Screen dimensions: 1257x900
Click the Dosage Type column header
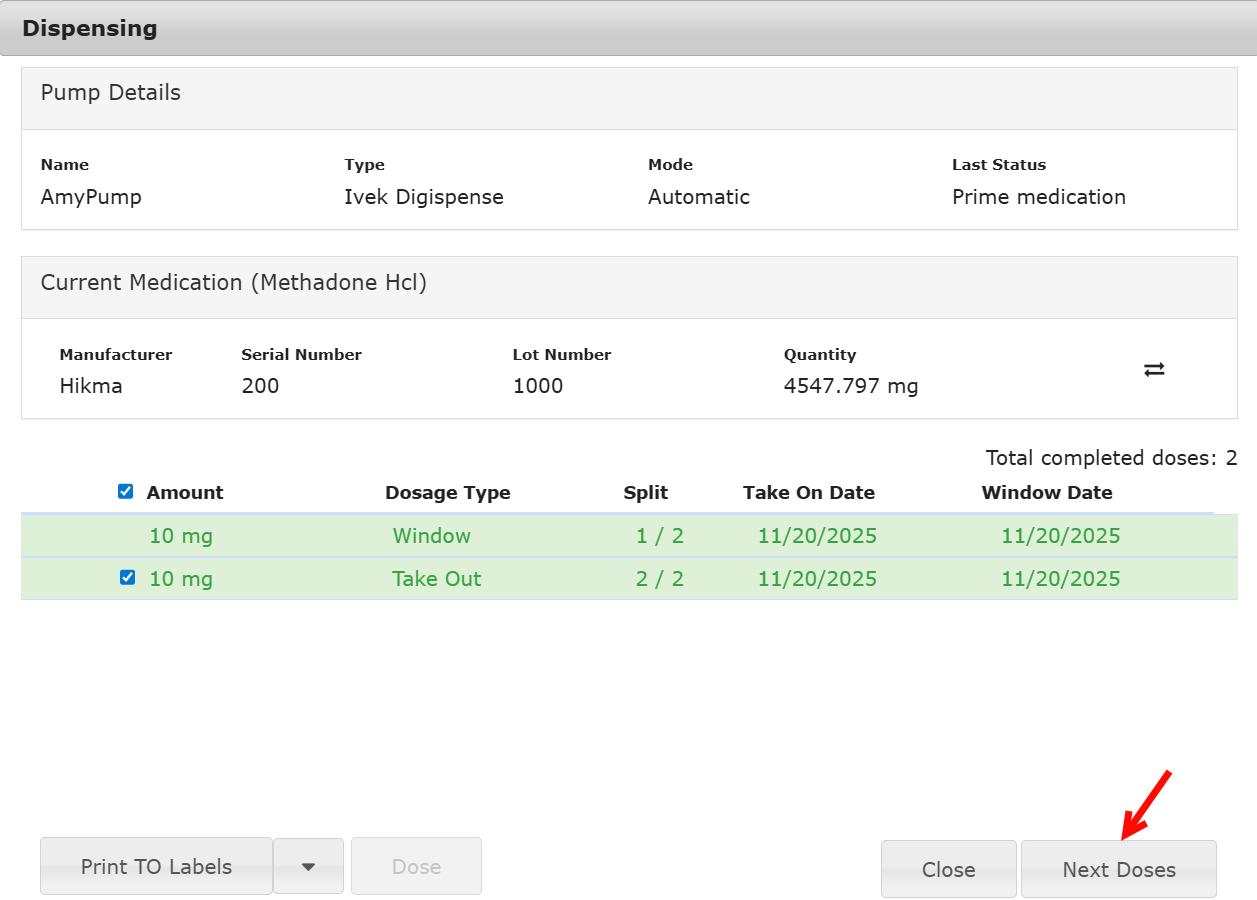pyautogui.click(x=447, y=492)
